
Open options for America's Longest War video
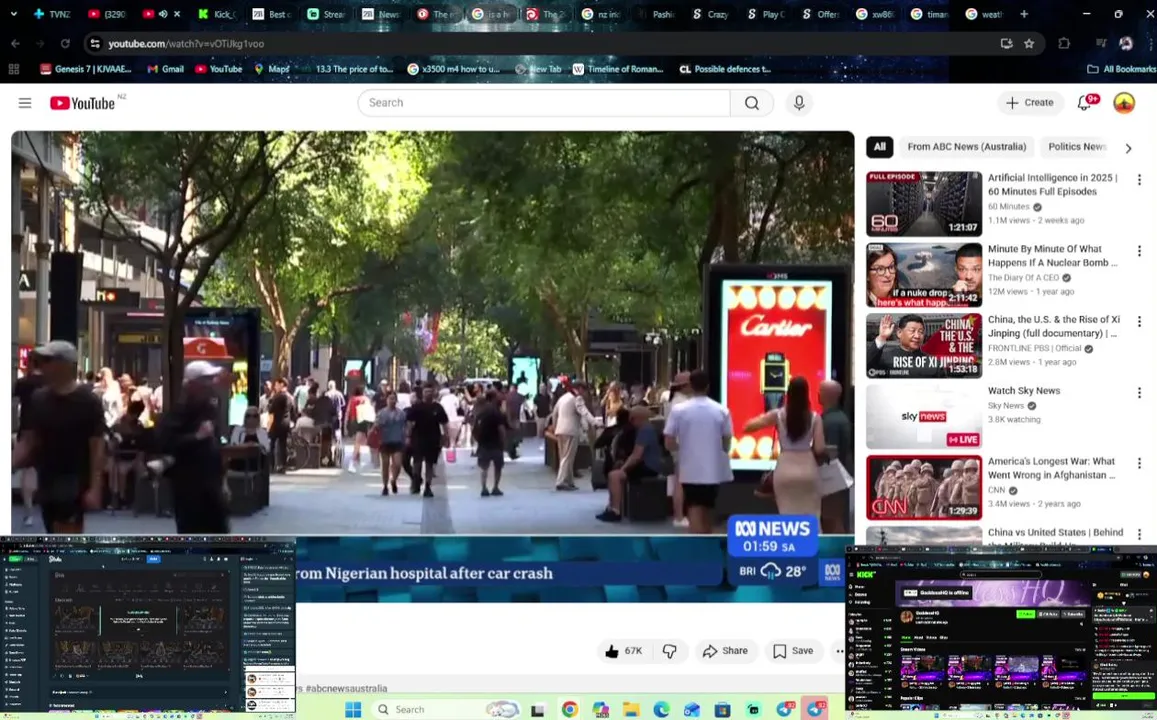(1139, 463)
